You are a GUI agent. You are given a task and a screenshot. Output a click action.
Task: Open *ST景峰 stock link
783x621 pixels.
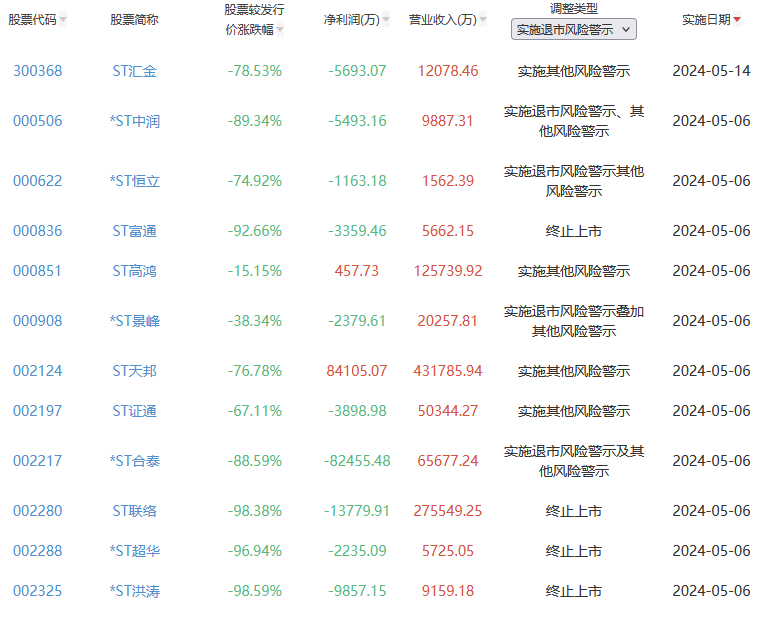click(135, 321)
